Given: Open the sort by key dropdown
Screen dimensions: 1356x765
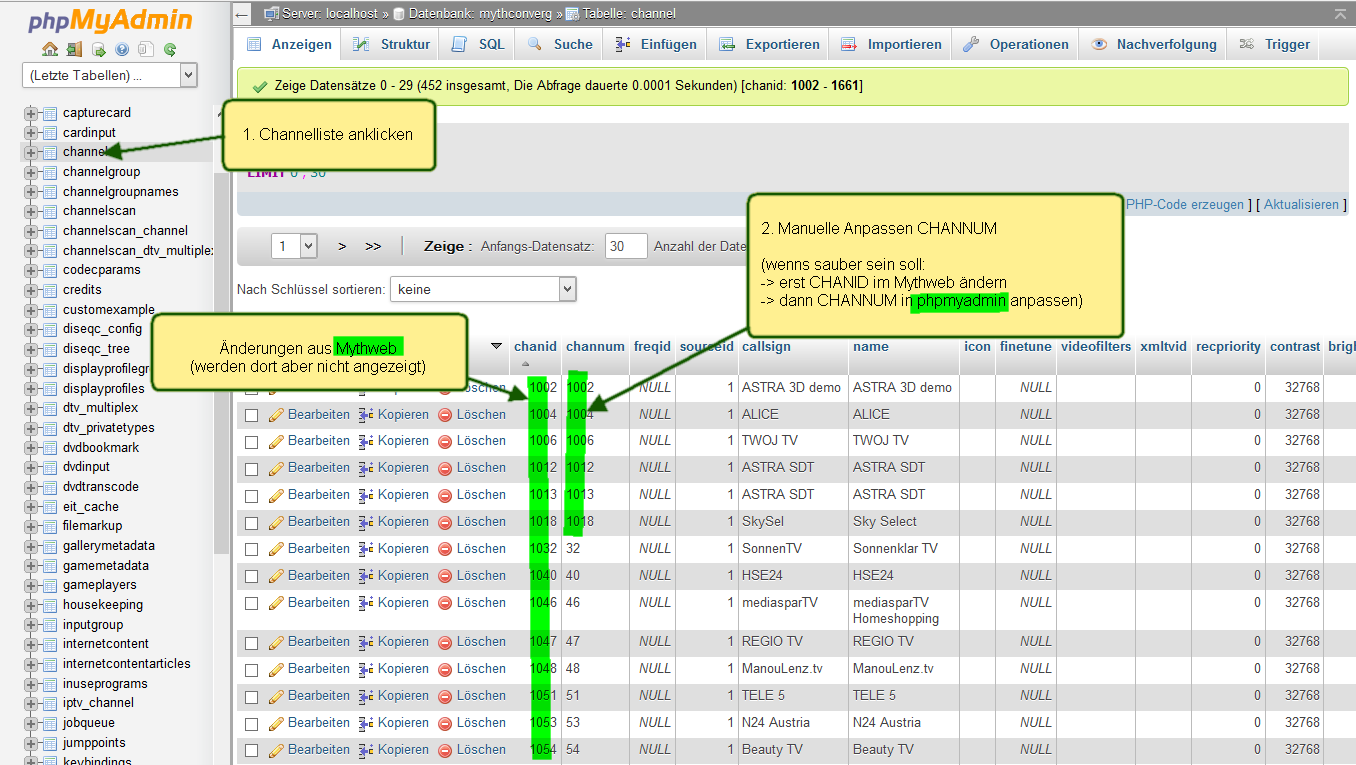Looking at the screenshot, I should pyautogui.click(x=483, y=289).
